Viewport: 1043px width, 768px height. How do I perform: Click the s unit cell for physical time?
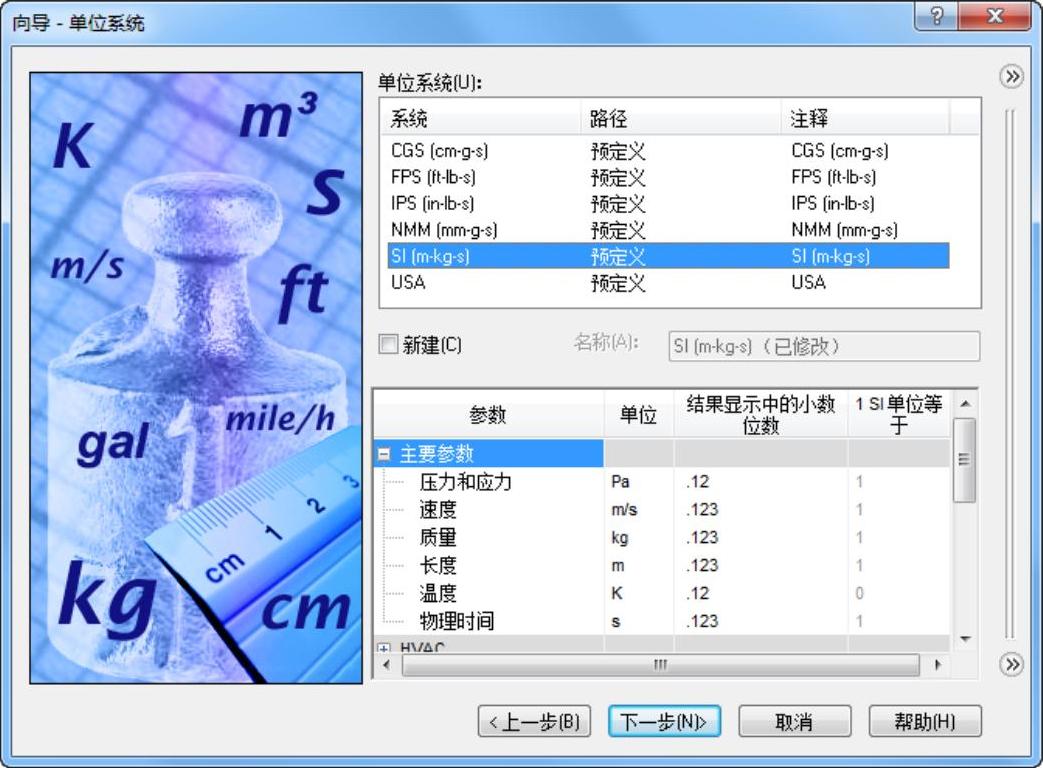[639, 621]
